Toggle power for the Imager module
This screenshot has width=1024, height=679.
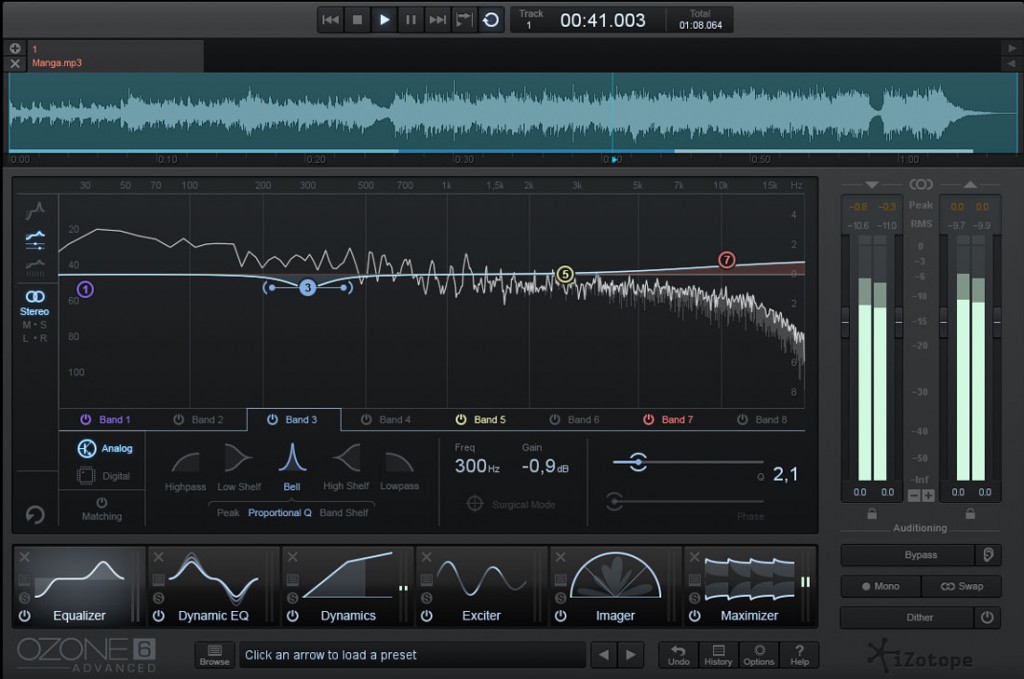(560, 616)
